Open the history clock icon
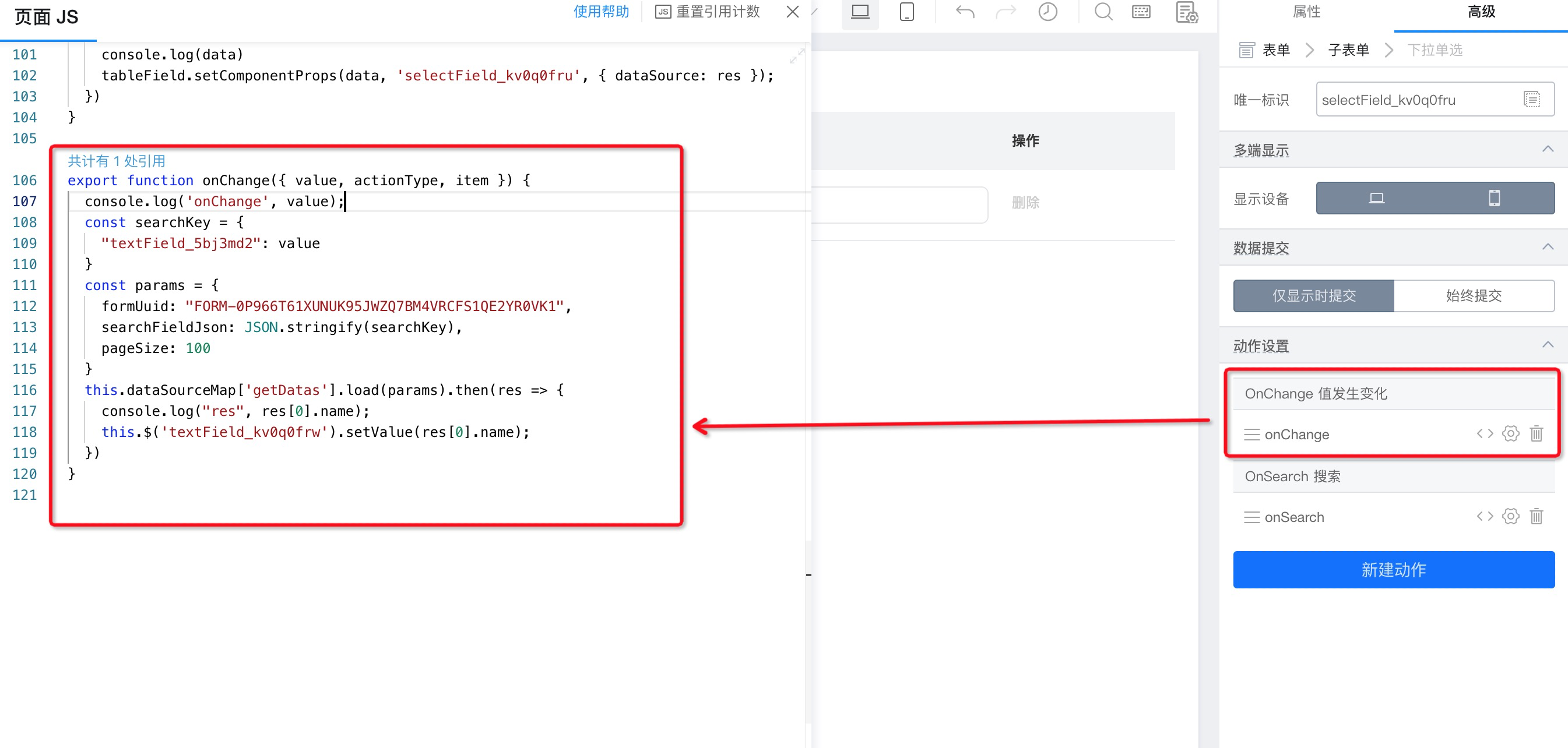 pos(1047,12)
